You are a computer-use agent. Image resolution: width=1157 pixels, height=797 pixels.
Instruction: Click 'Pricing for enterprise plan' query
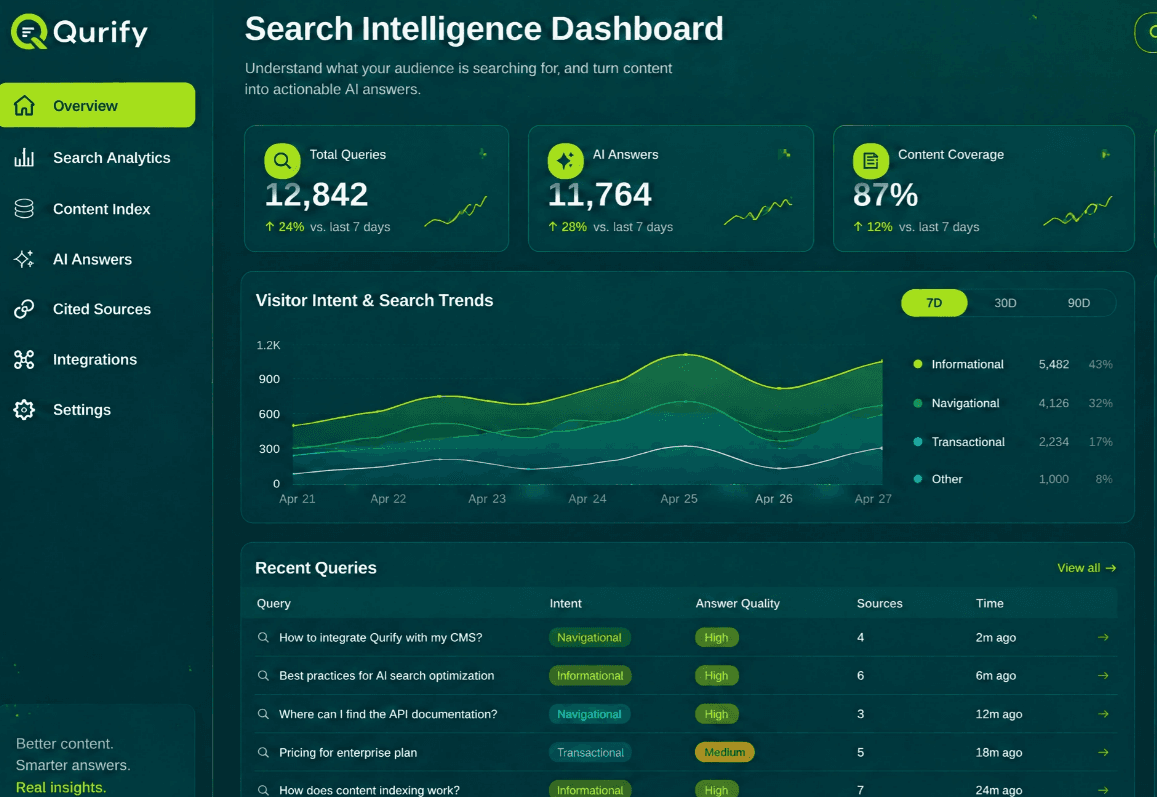coord(348,752)
